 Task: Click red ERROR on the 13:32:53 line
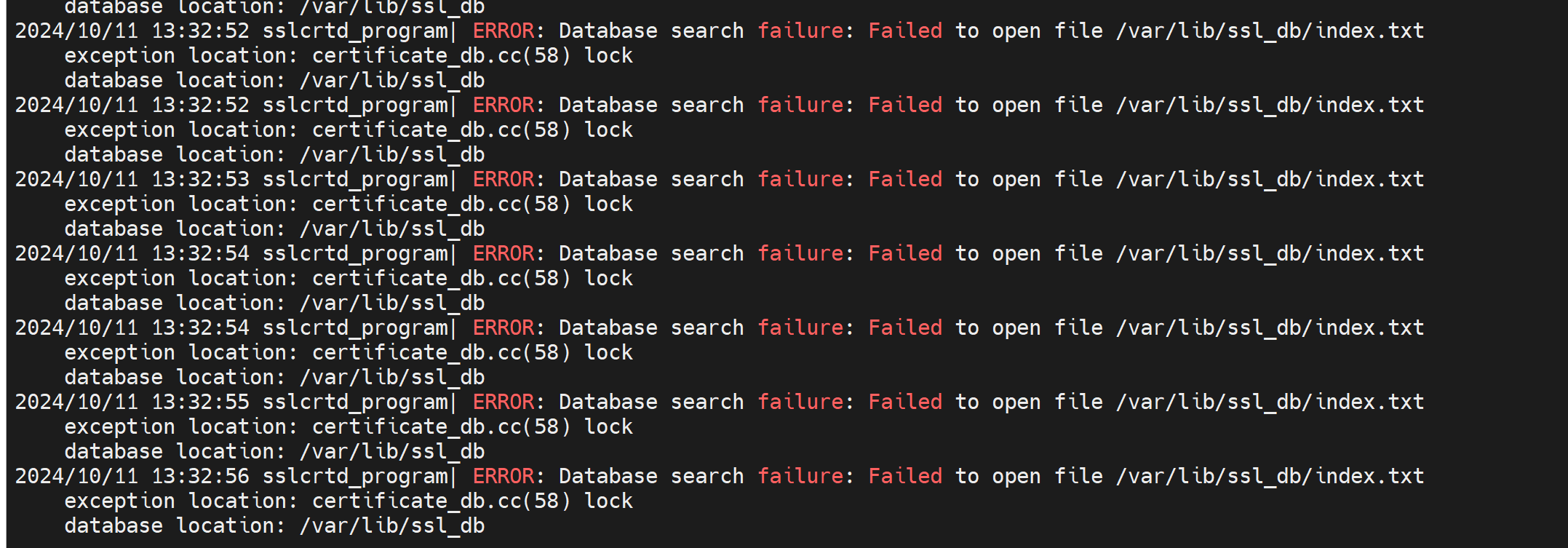(504, 180)
